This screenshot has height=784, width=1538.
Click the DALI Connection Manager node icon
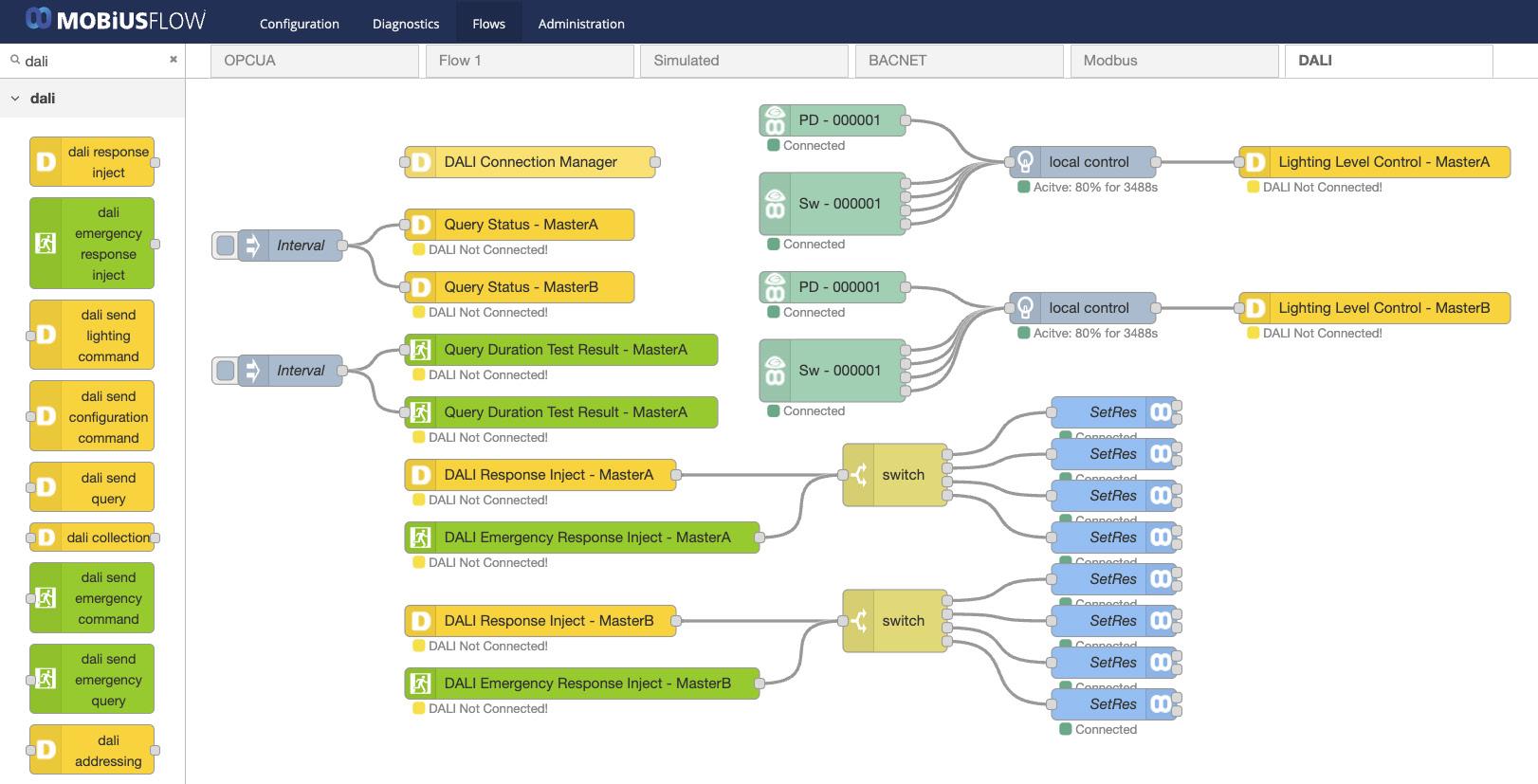(420, 162)
